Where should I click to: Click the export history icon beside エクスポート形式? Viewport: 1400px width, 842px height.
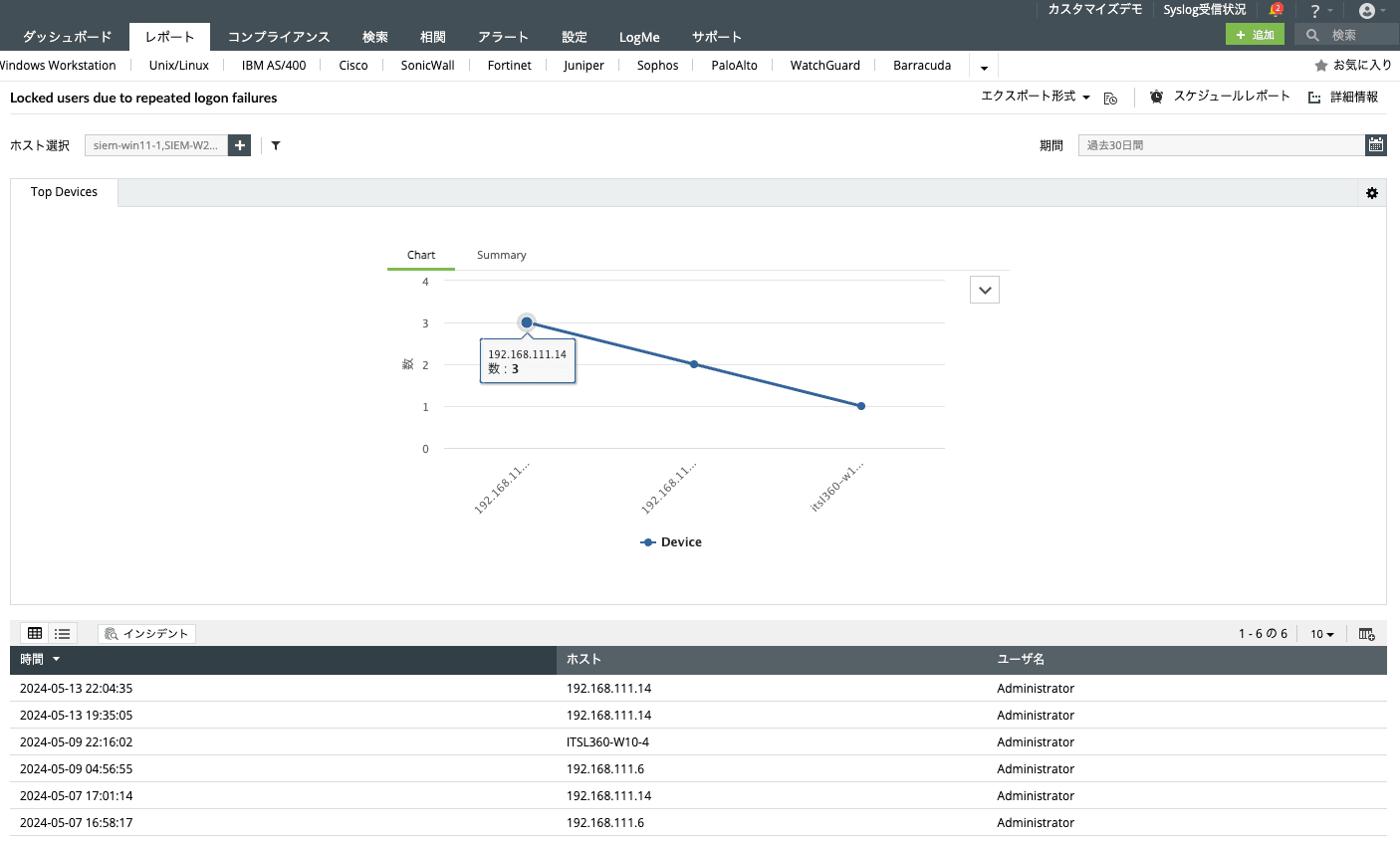pyautogui.click(x=1110, y=98)
